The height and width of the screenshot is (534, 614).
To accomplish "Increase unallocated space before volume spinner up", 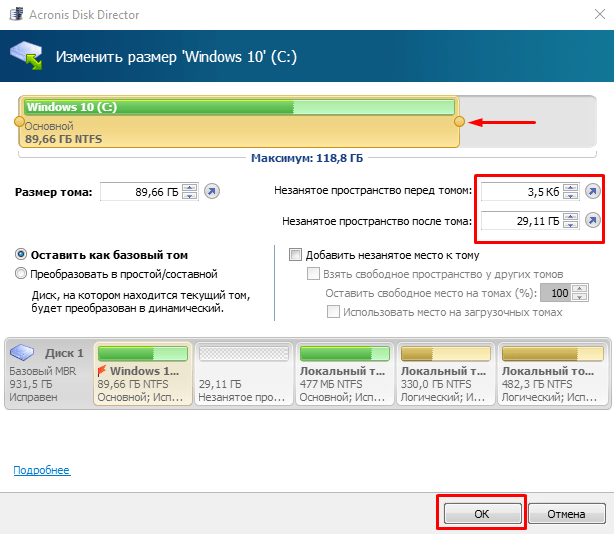I will [x=571, y=188].
